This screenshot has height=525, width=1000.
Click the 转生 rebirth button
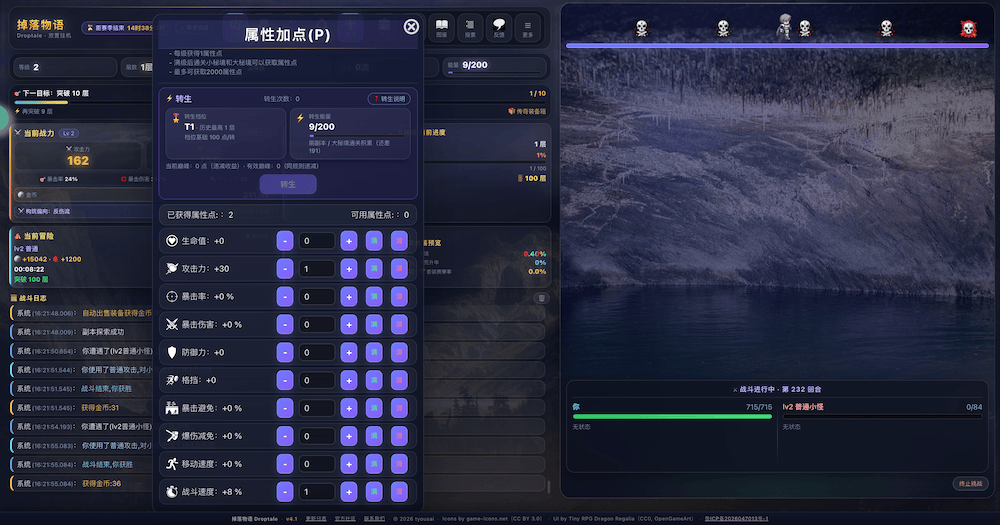click(288, 184)
